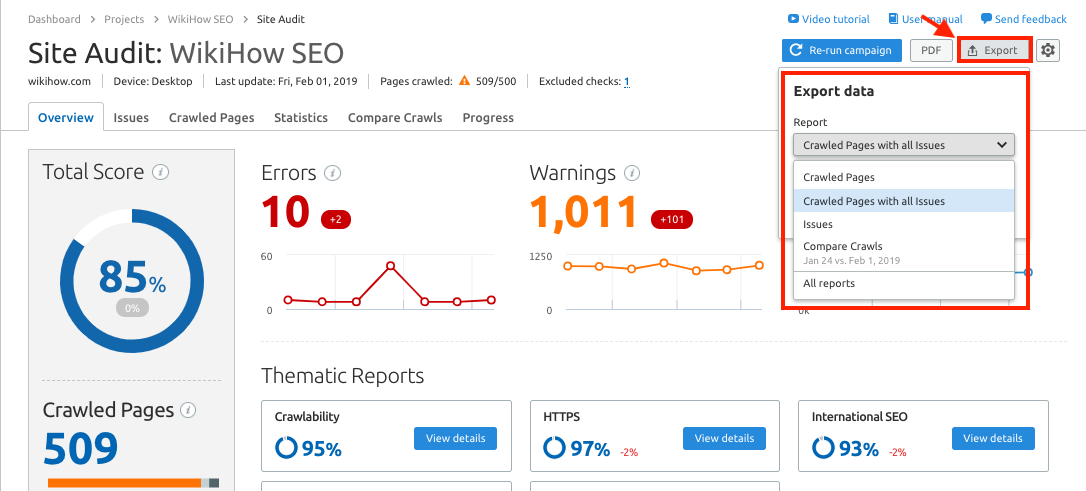Switch to the Overview tab
Viewport: 1086px width, 491px height.
(66, 117)
